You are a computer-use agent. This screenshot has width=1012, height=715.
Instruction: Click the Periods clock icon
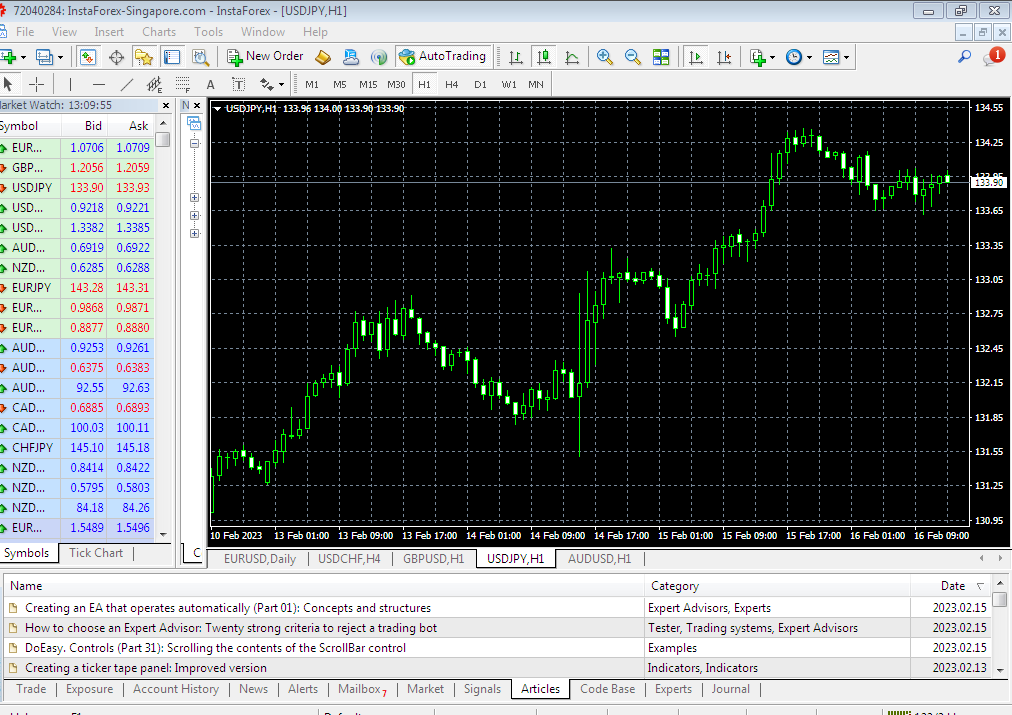point(794,57)
